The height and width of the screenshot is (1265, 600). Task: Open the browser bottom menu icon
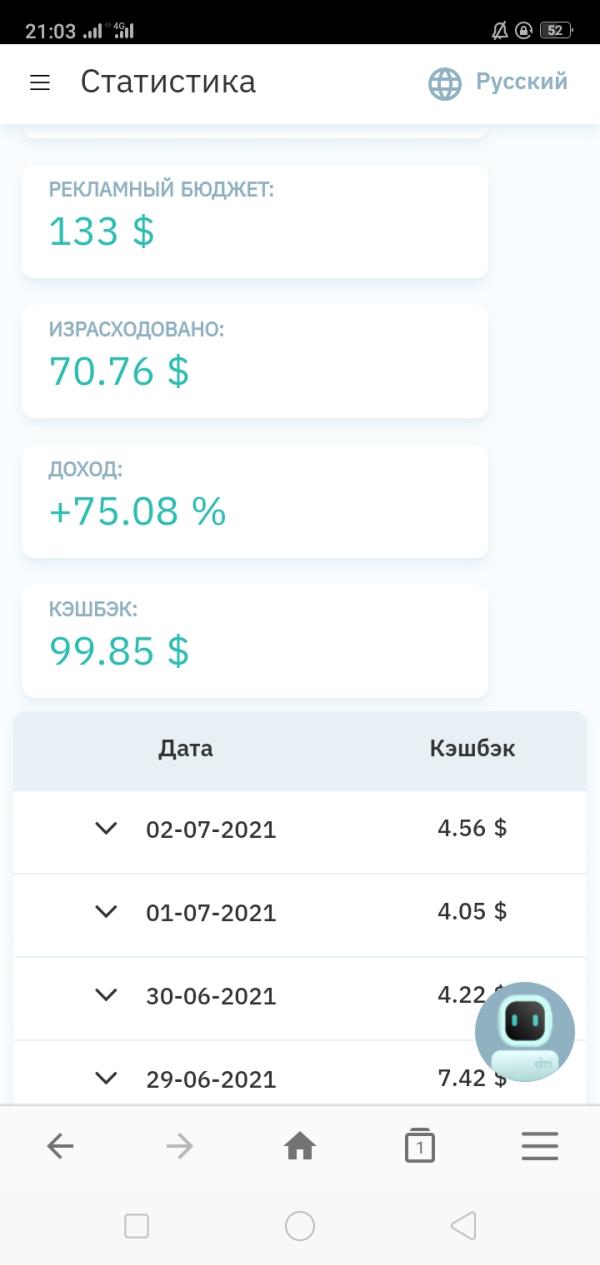(x=540, y=1146)
